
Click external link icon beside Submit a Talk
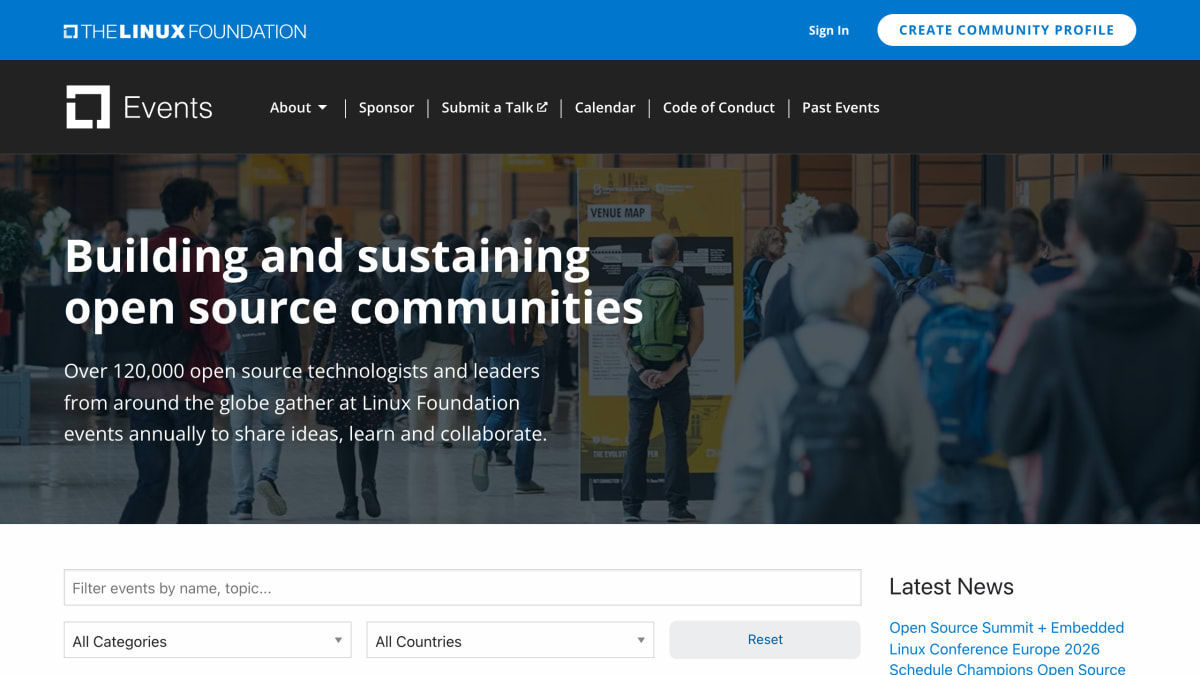coord(542,107)
